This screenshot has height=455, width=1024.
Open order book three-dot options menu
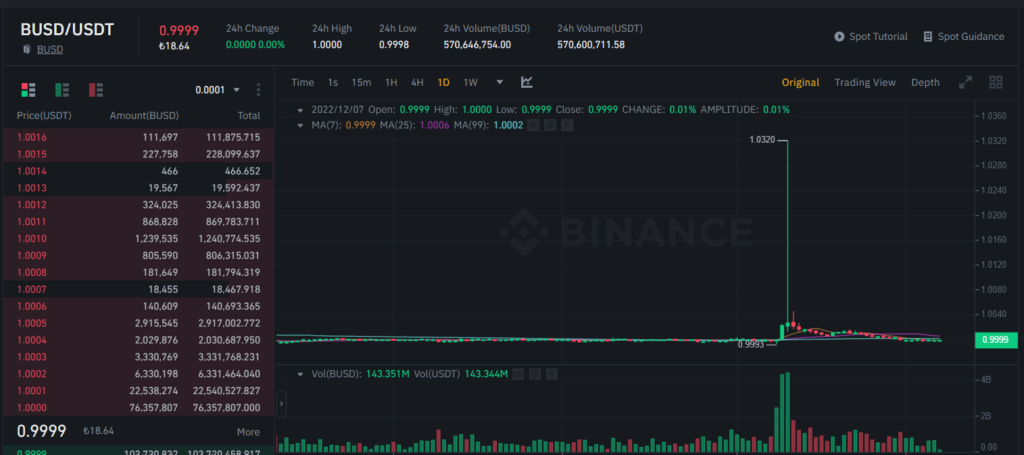pos(259,89)
